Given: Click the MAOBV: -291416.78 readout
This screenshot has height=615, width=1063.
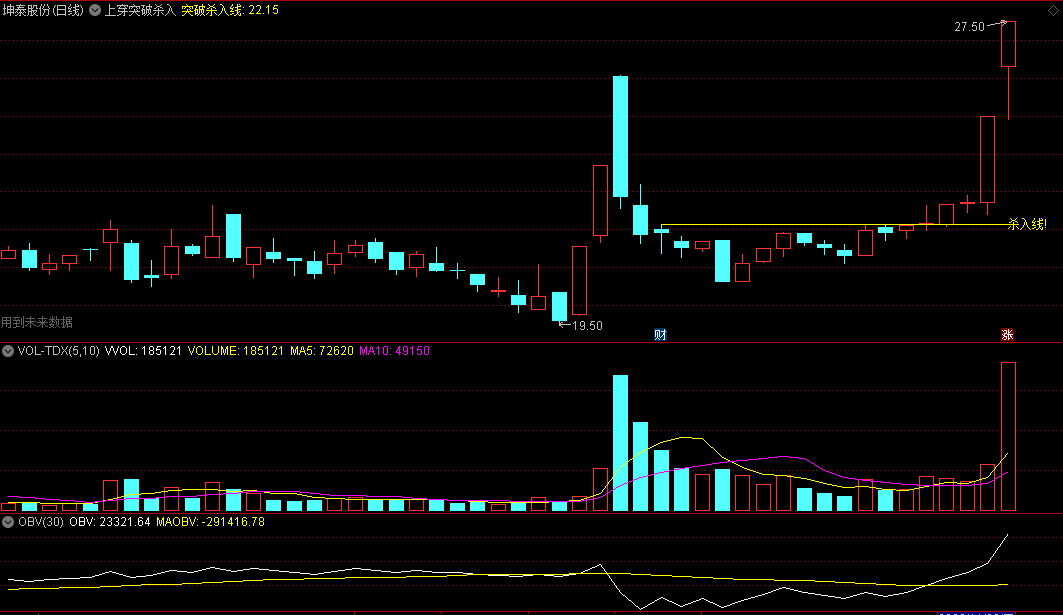Looking at the screenshot, I should (210, 522).
